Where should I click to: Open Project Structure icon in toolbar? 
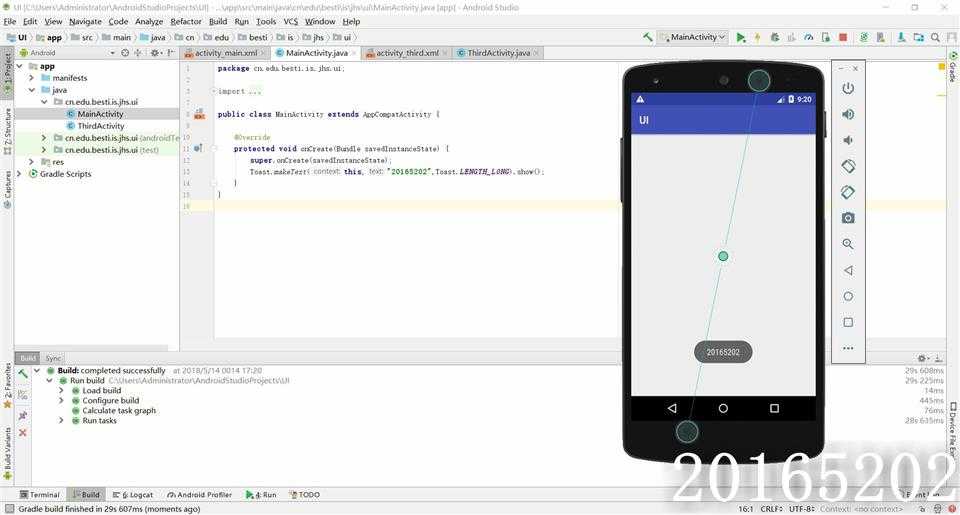918,37
